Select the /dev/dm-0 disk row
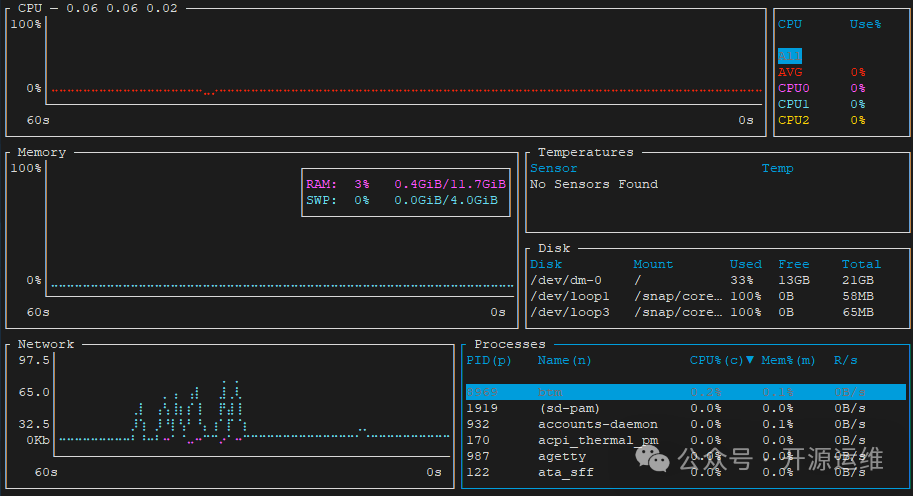Viewport: 913px width, 496px height. click(x=700, y=280)
